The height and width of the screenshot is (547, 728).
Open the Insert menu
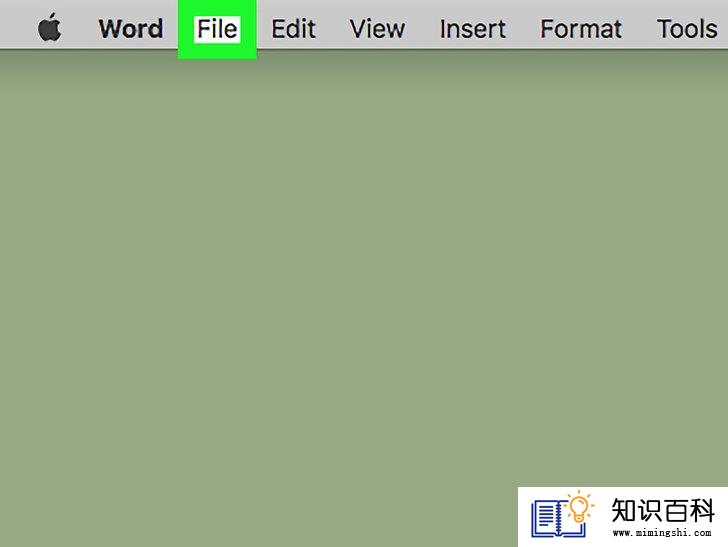pyautogui.click(x=473, y=29)
